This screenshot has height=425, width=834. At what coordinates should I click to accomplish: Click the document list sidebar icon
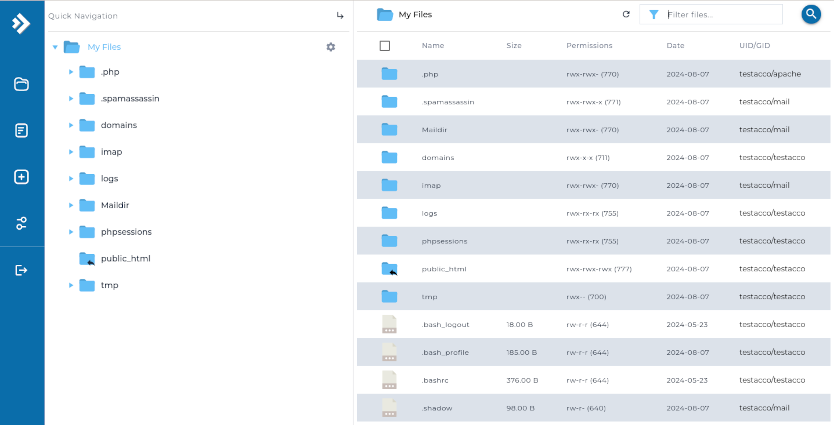[21, 130]
